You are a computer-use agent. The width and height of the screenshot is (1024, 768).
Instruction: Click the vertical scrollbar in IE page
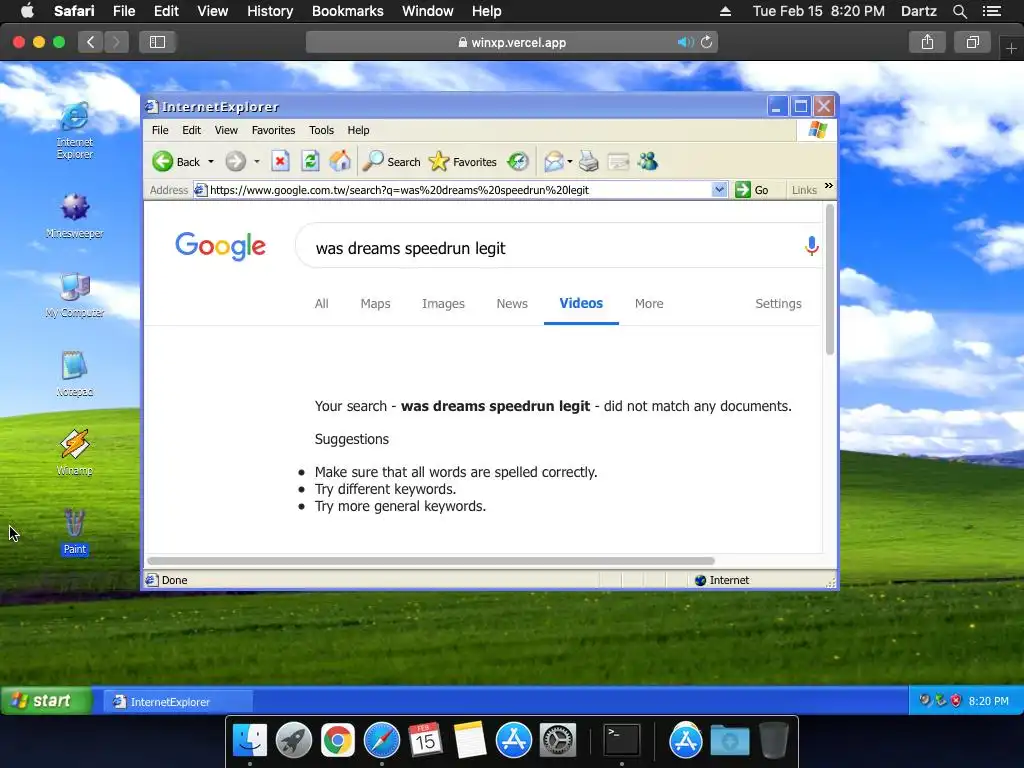pyautogui.click(x=830, y=280)
